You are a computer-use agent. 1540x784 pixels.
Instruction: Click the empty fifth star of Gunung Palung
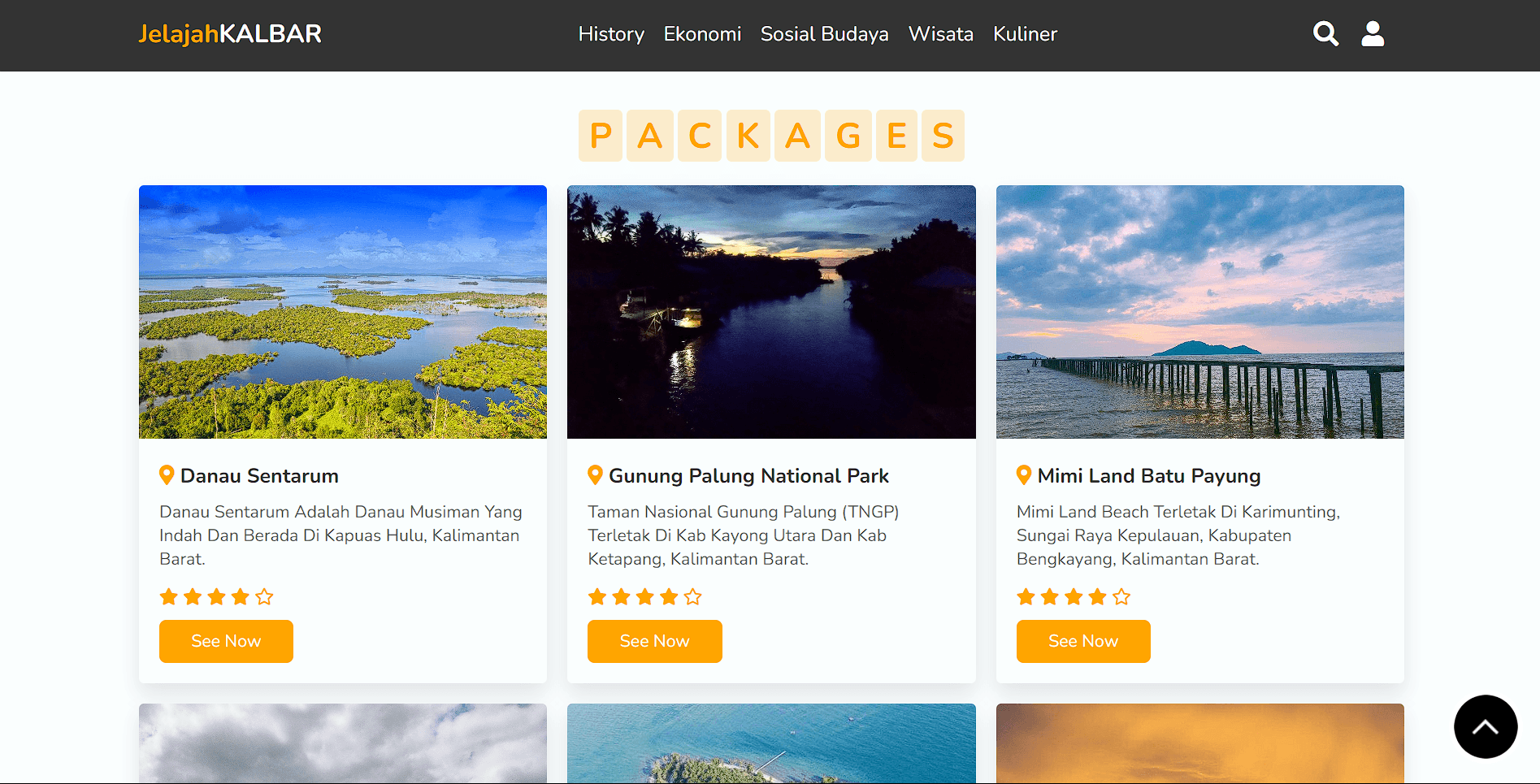[x=692, y=597]
